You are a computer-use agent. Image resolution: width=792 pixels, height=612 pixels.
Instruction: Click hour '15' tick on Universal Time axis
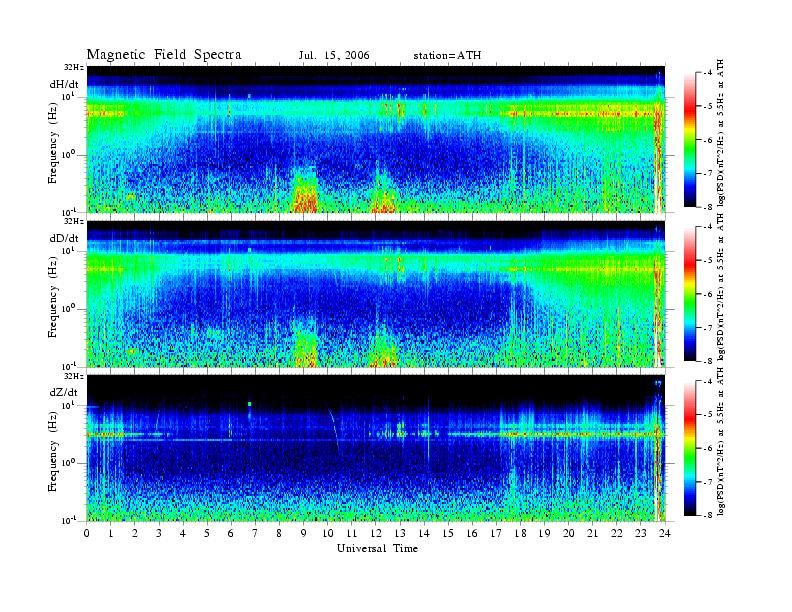tap(448, 533)
